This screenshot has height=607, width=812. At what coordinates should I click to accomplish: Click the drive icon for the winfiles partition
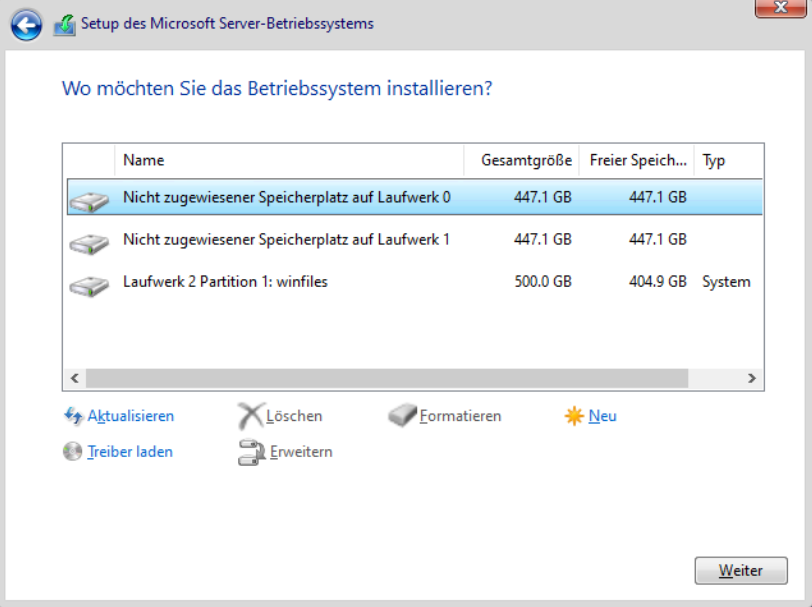click(89, 285)
